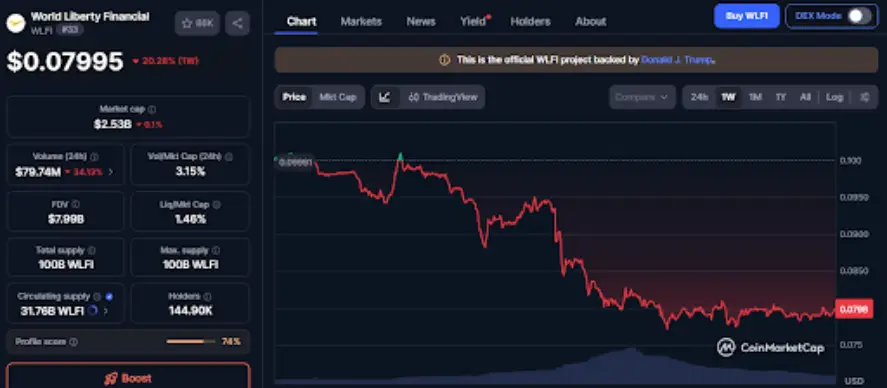Viewport: 887px width, 388px height.
Task: Click the $2.53B market cap value
Action: [x=113, y=124]
